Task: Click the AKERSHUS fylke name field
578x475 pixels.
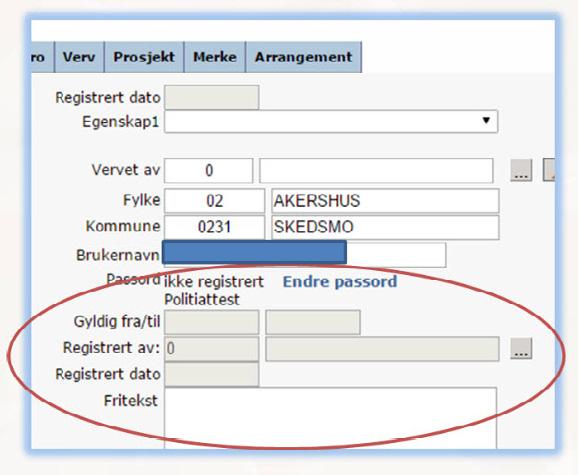Action: pos(385,201)
